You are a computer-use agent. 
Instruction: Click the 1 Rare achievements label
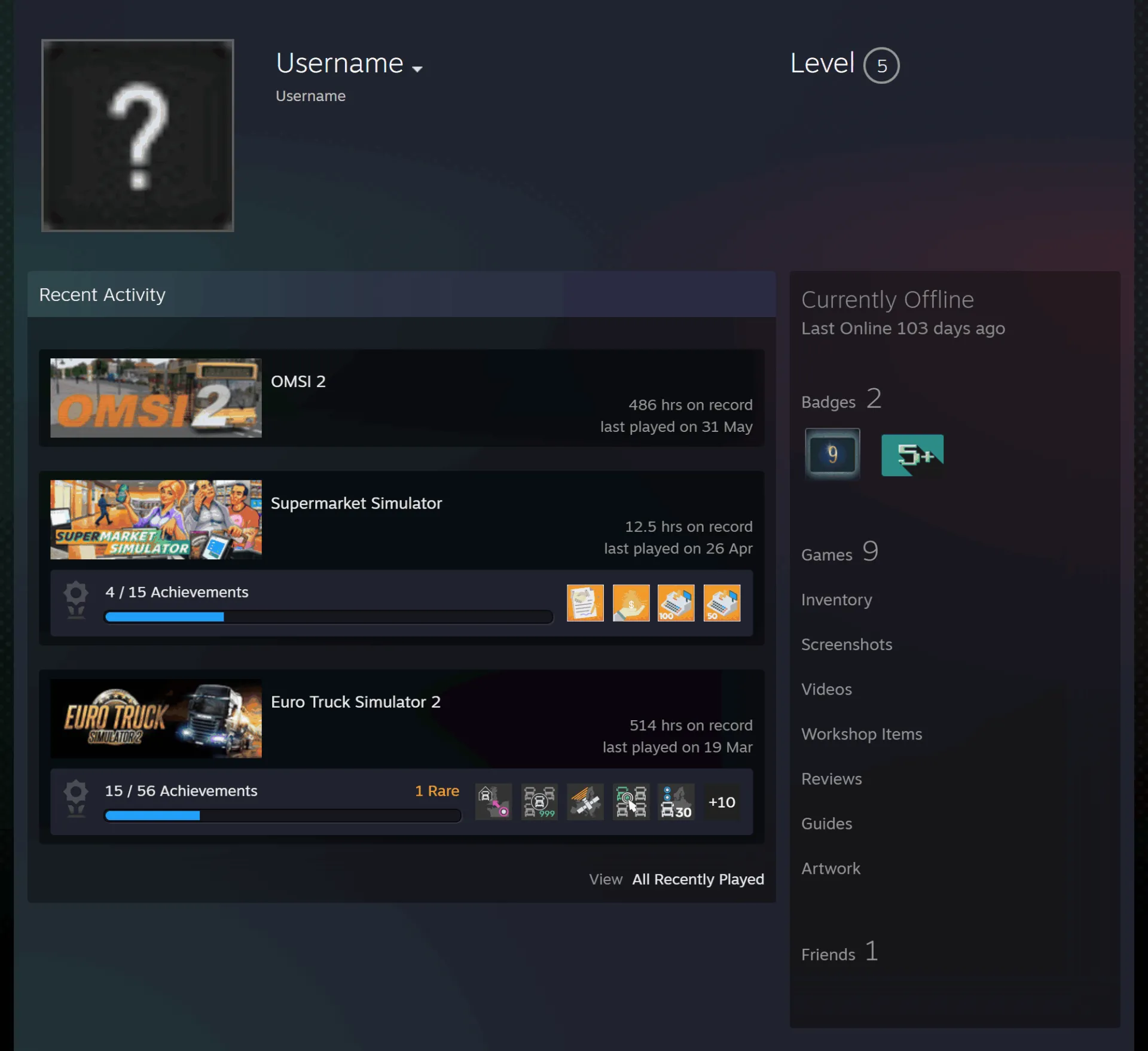click(437, 791)
